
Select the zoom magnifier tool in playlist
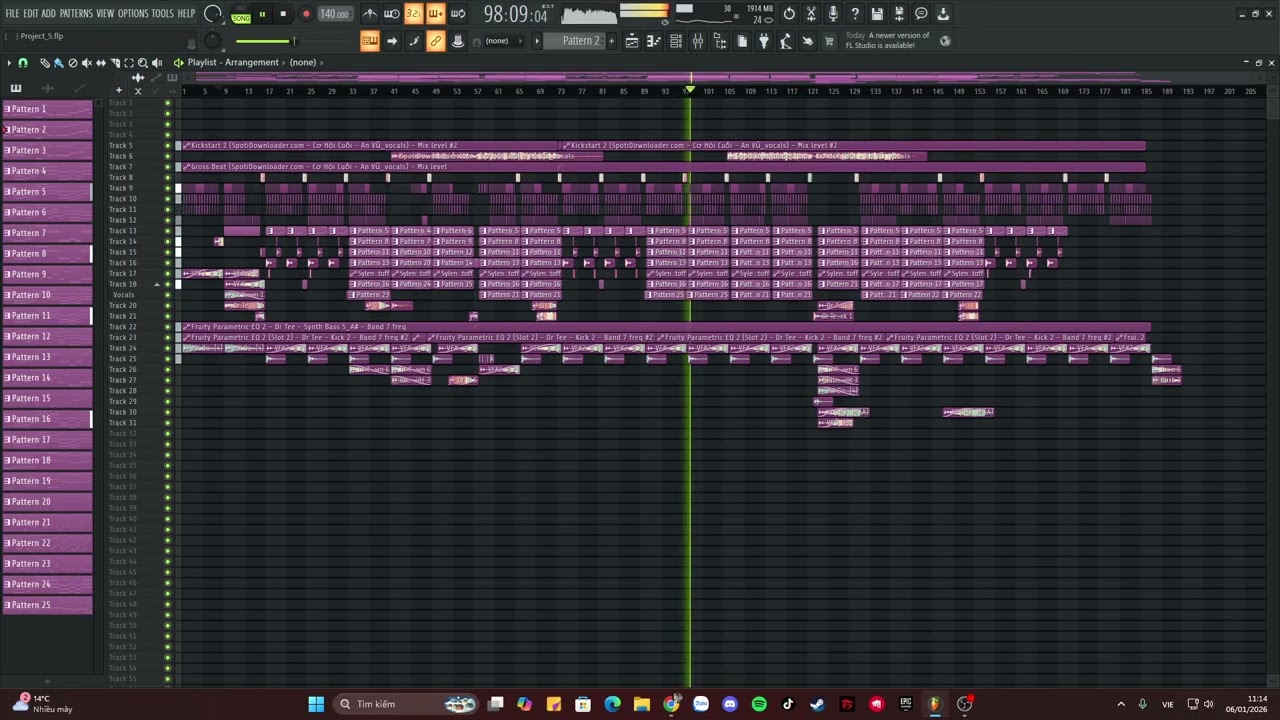(x=142, y=62)
